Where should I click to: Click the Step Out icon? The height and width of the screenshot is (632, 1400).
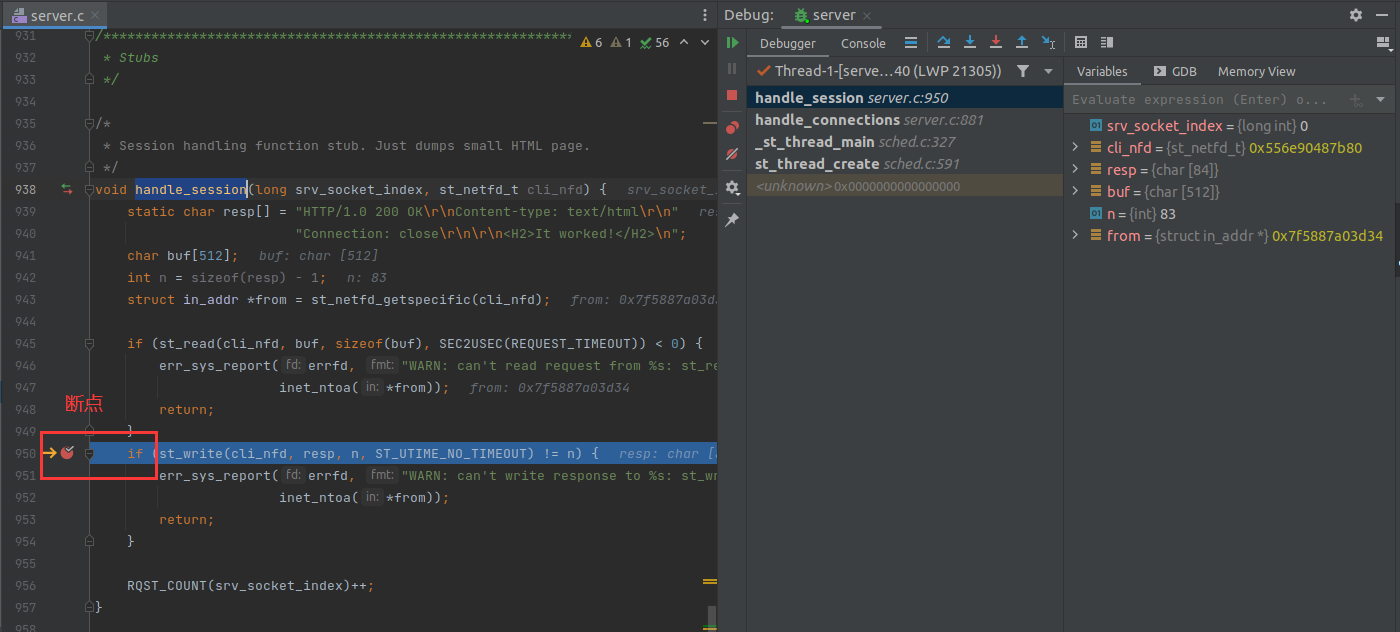[x=1022, y=42]
